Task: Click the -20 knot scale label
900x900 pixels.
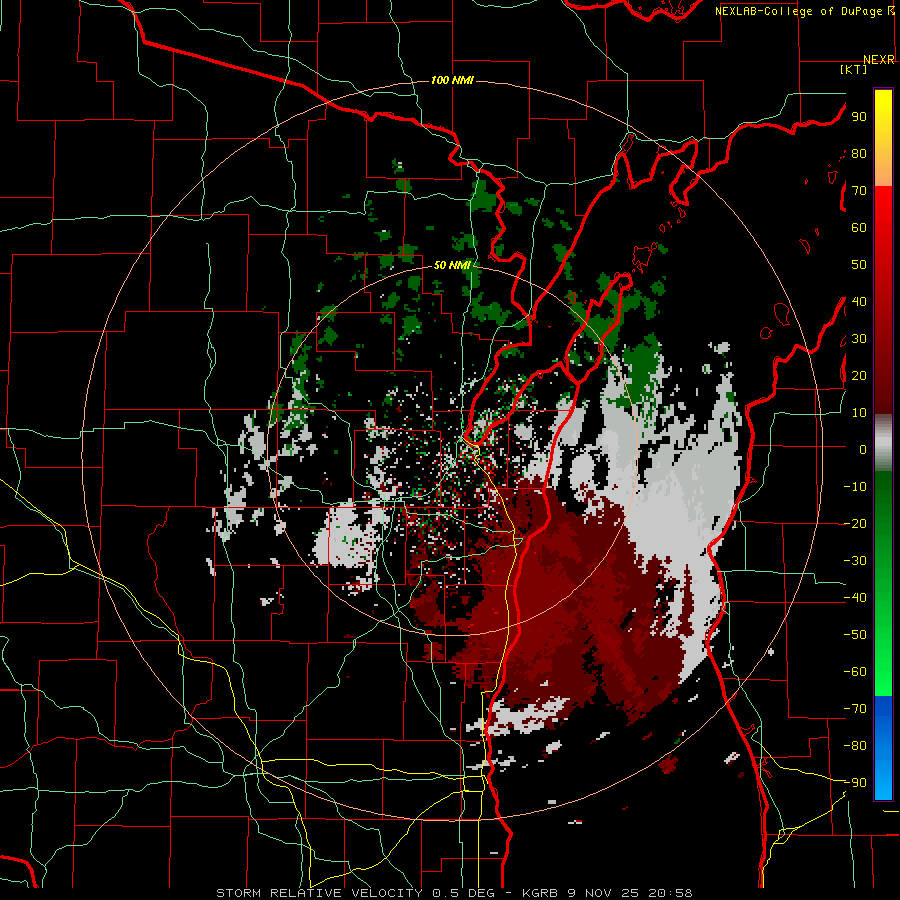Action: pos(855,524)
